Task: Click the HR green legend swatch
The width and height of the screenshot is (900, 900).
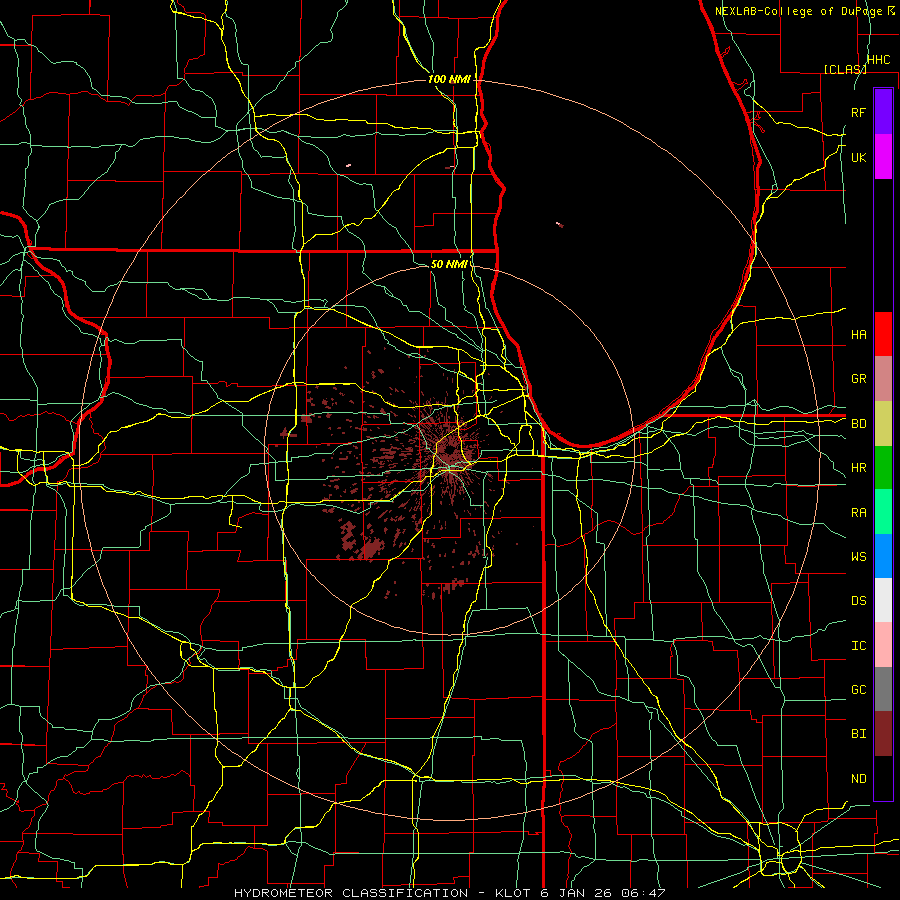Action: click(x=883, y=467)
